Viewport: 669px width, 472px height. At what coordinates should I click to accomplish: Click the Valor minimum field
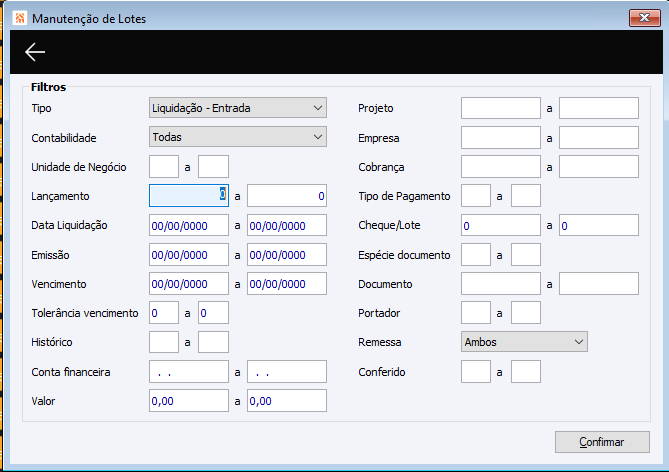[x=189, y=400]
